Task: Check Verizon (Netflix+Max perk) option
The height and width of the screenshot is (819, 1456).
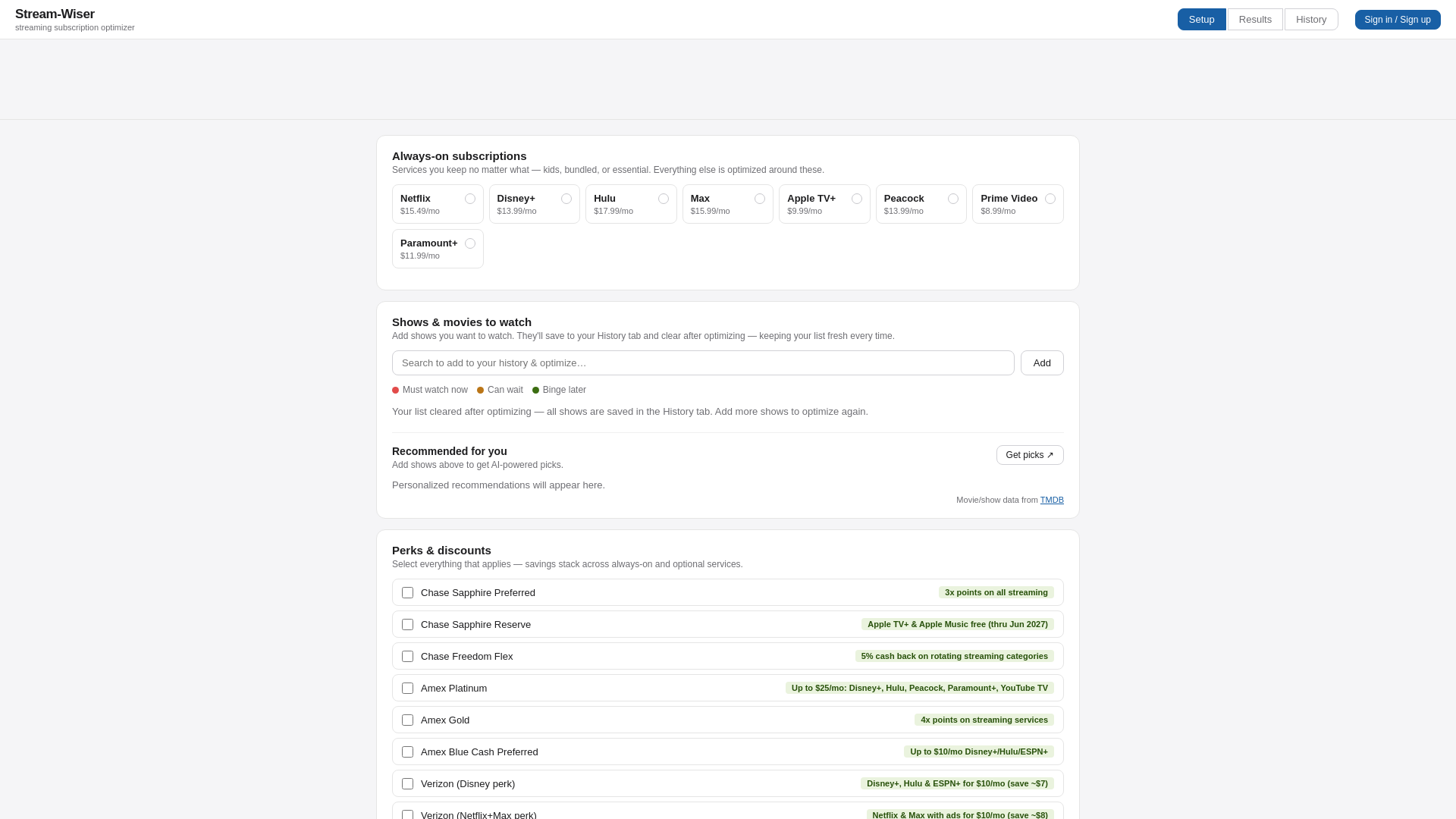Action: pyautogui.click(x=408, y=815)
